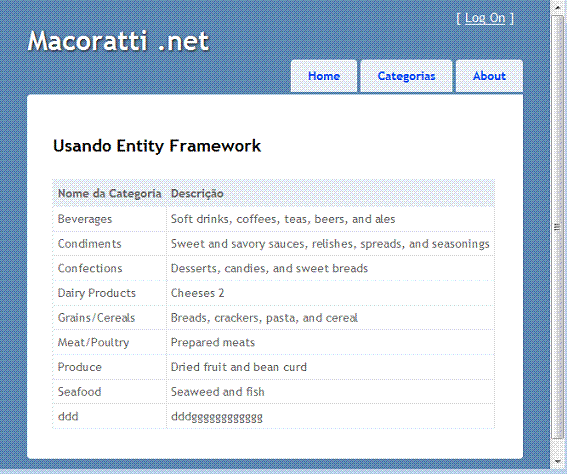
Task: Open the About tab
Action: click(x=489, y=76)
